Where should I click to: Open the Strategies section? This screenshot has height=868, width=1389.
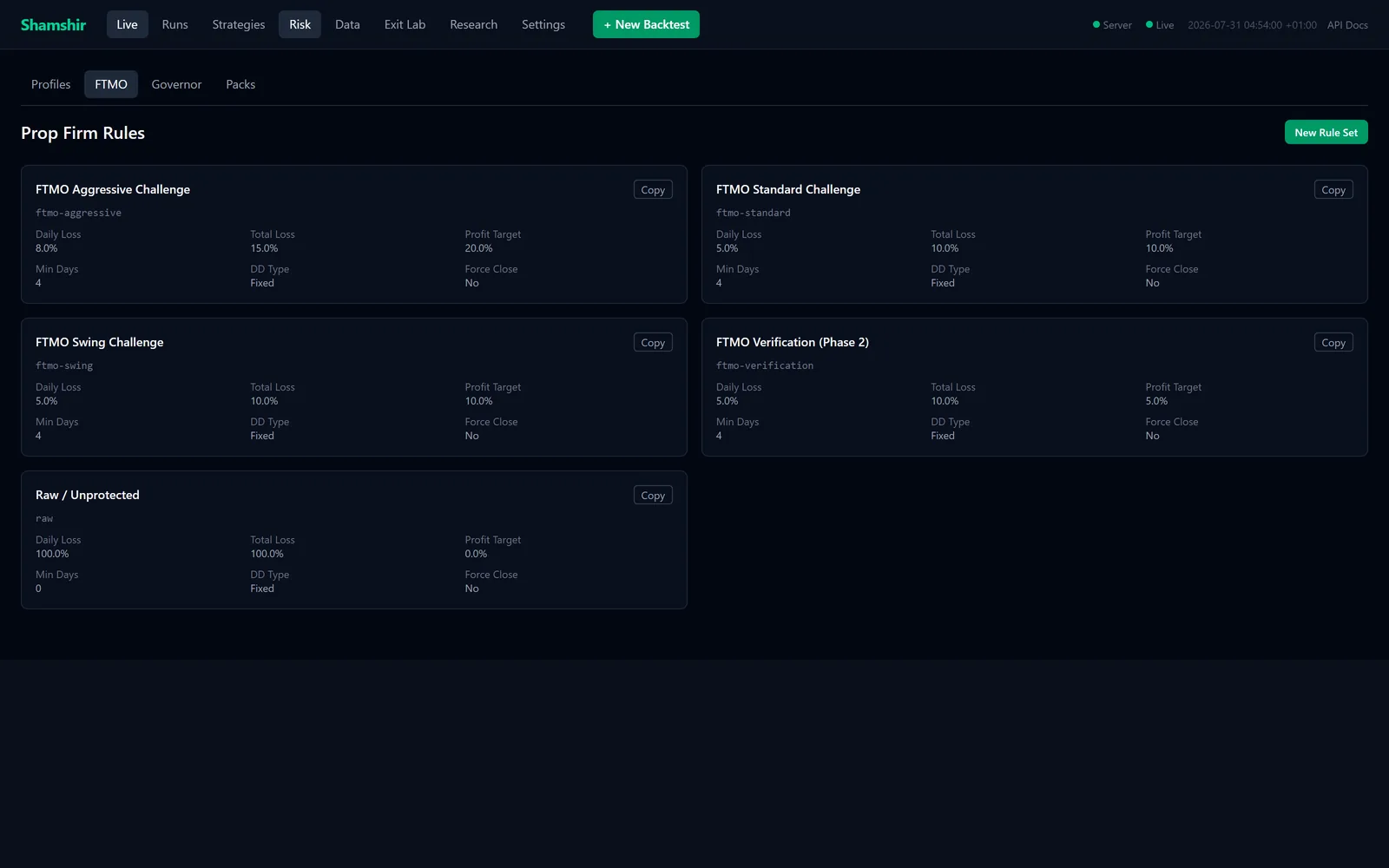point(239,24)
